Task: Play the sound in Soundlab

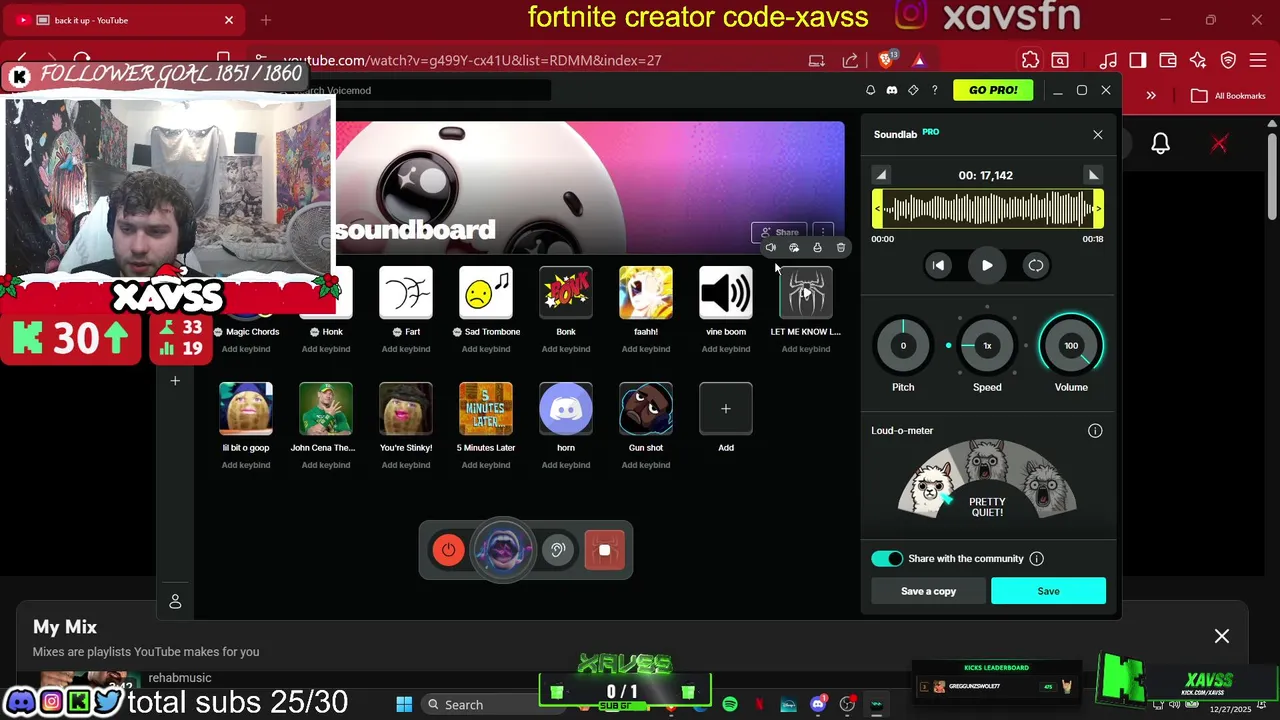Action: 987,265
